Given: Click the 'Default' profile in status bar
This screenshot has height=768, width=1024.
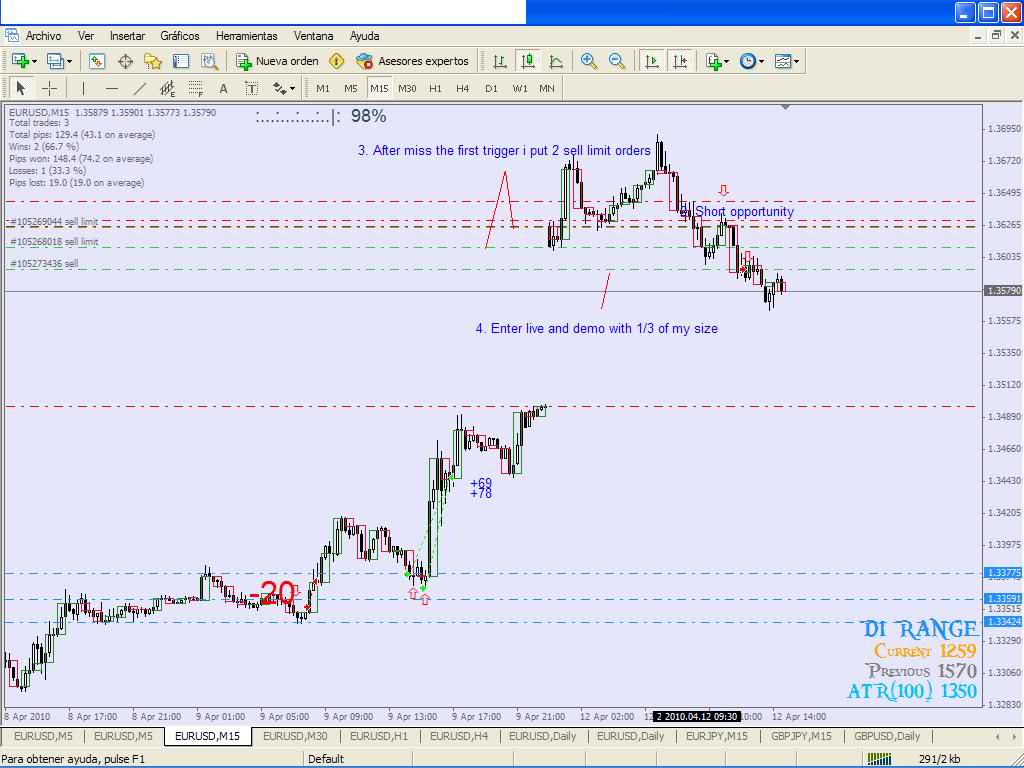Looking at the screenshot, I should pos(326,759).
